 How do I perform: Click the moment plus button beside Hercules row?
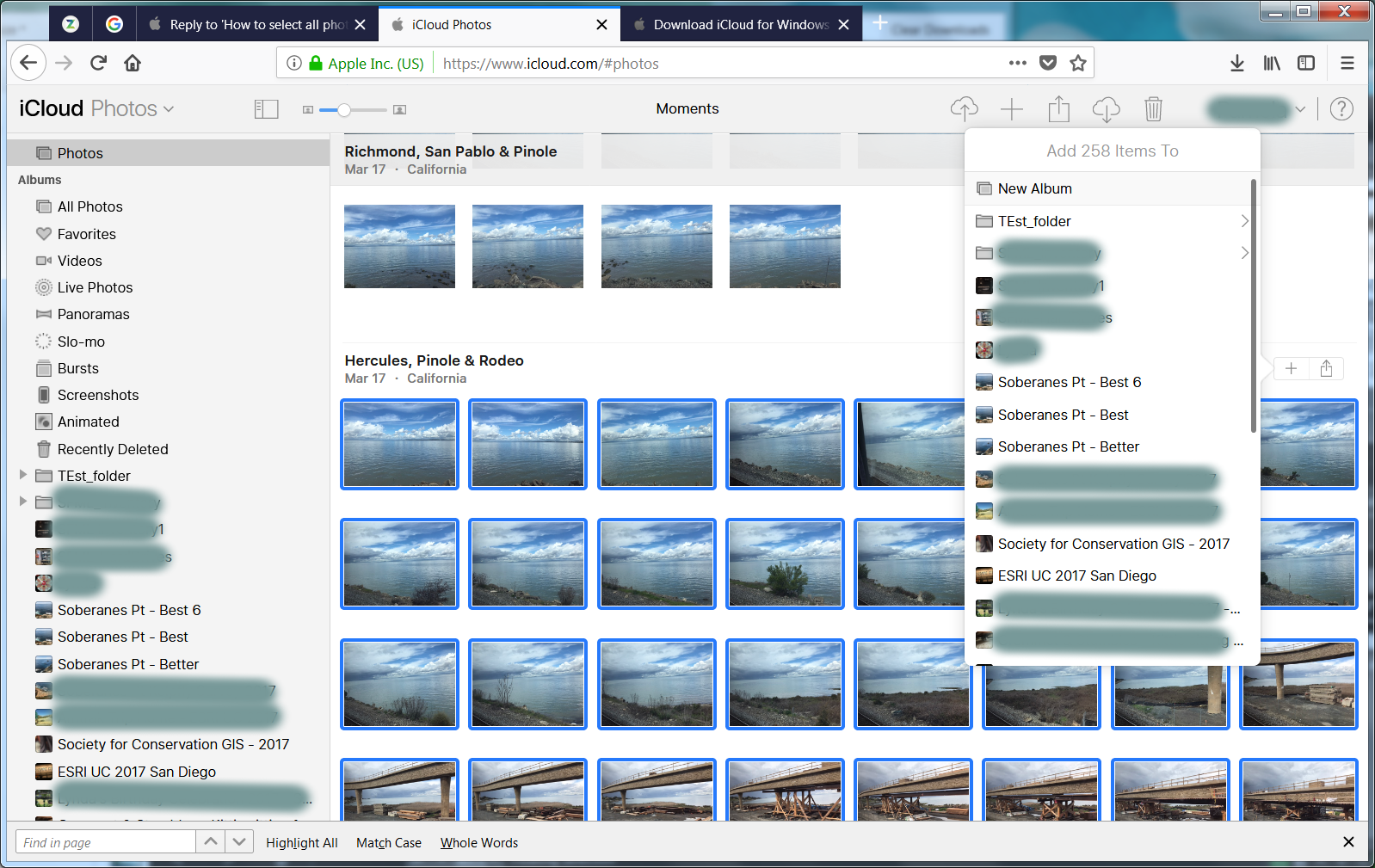[1291, 368]
